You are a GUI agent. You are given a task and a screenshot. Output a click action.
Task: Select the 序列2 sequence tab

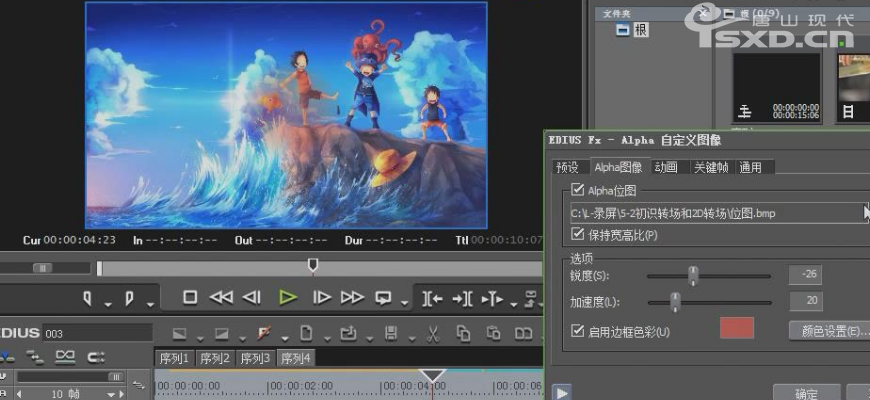(x=214, y=358)
